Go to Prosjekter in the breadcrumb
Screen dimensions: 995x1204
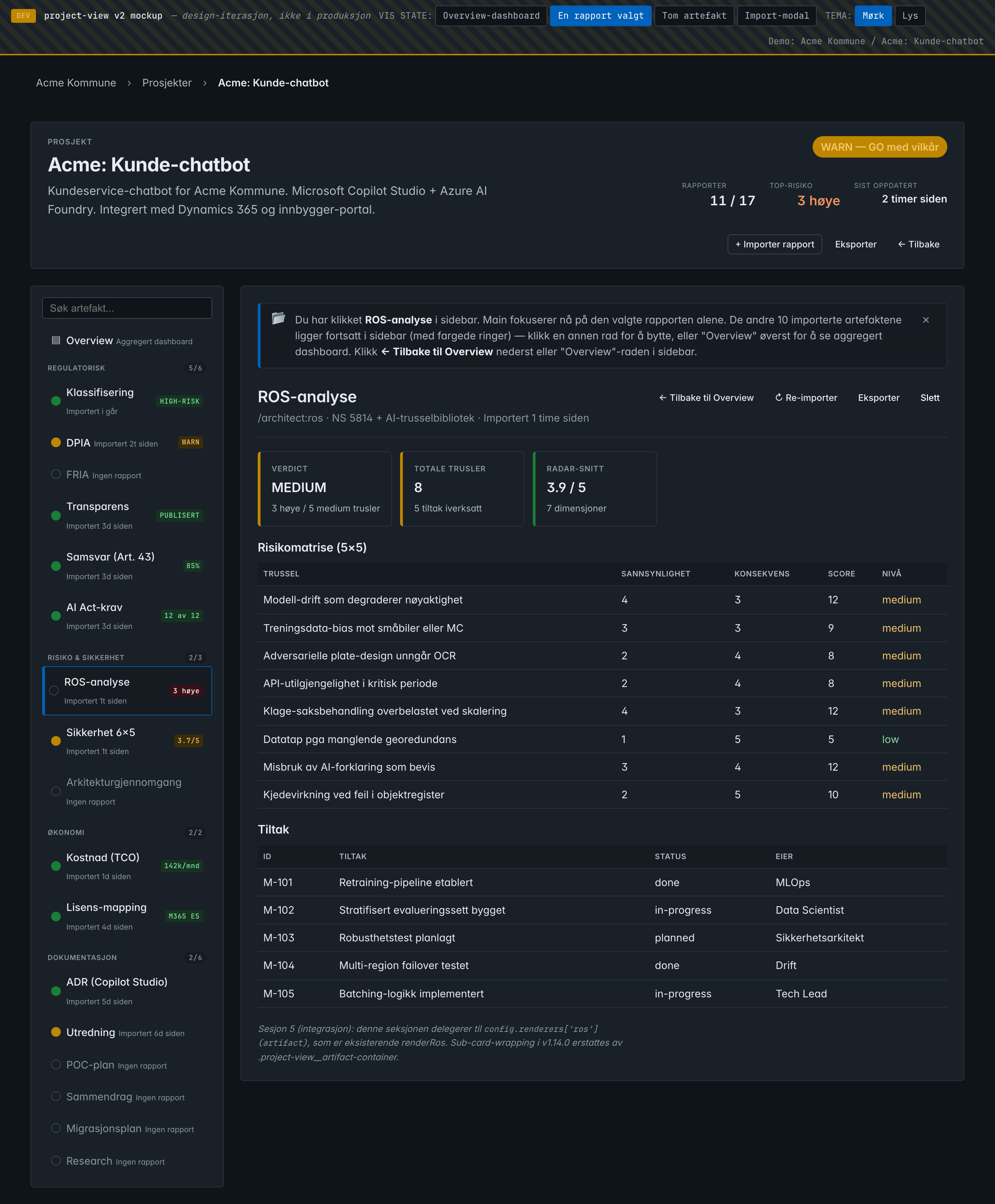pyautogui.click(x=167, y=83)
